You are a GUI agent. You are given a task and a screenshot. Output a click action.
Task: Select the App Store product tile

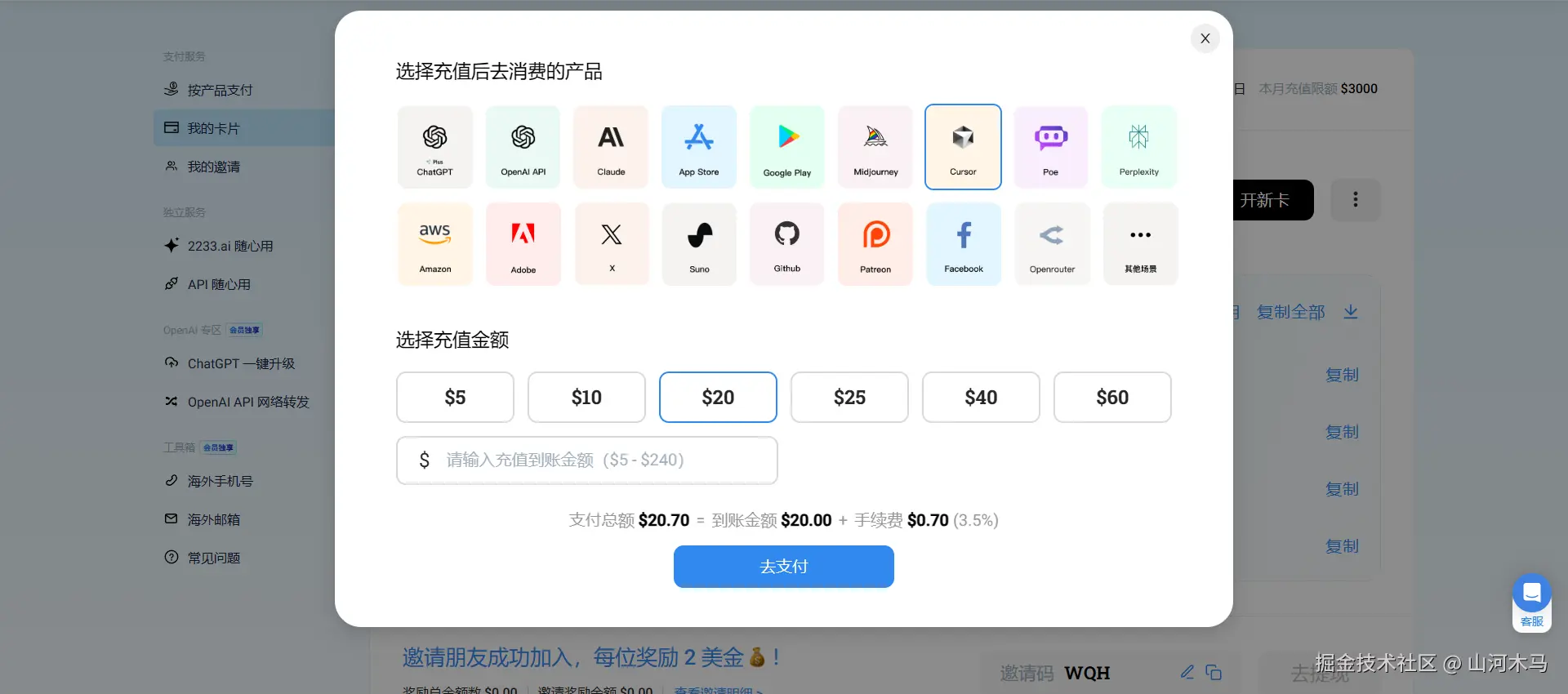[x=699, y=147]
